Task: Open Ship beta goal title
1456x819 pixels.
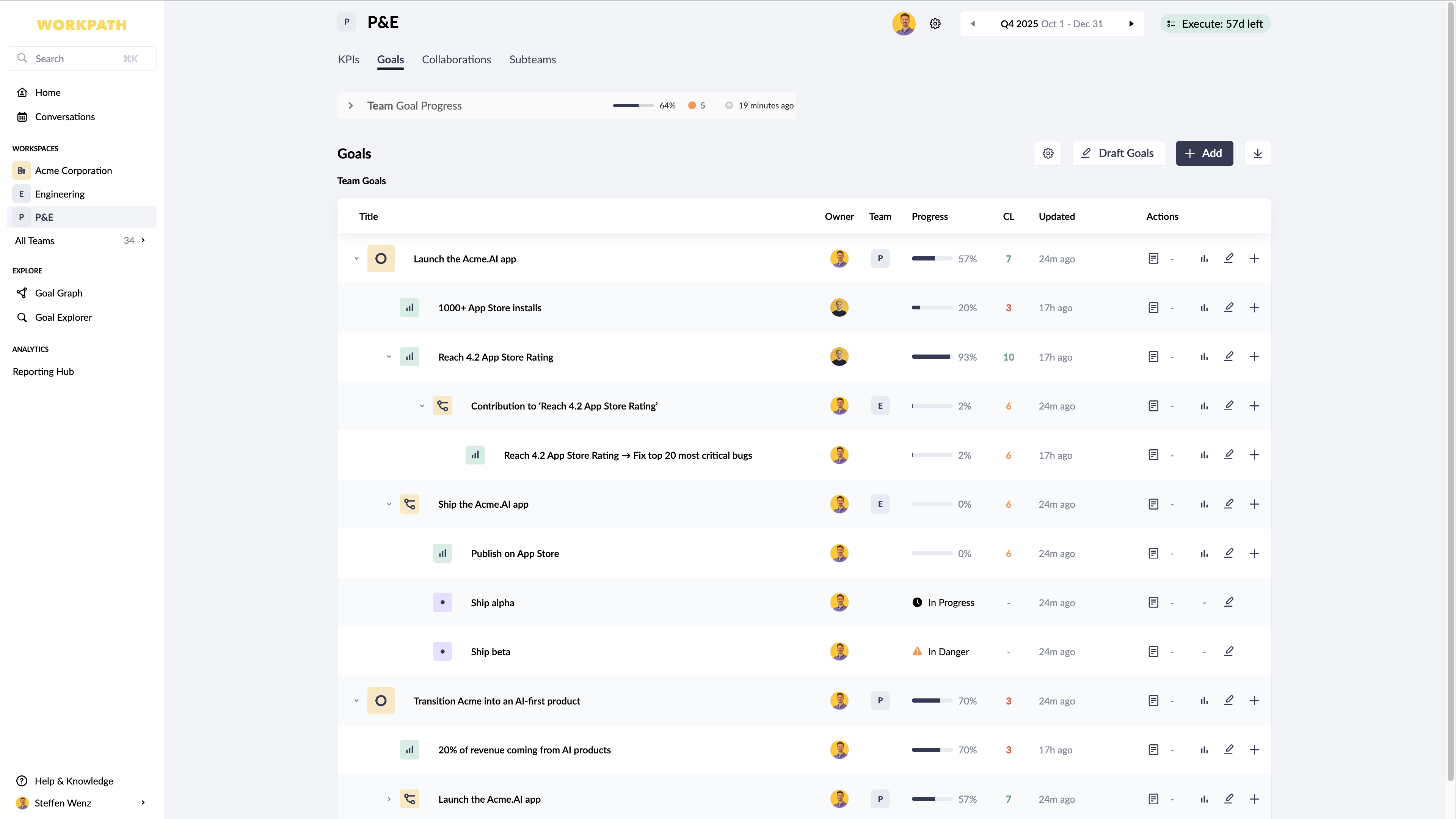Action: coord(490,652)
